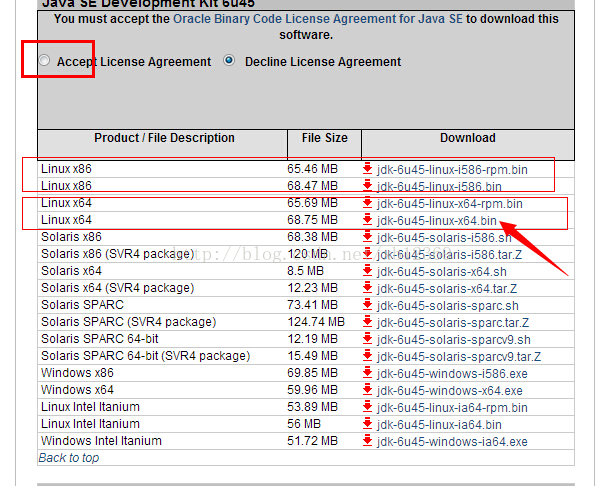Click download icon for jdk-6u45-windows-x64.exe
The width and height of the screenshot is (604, 486).
click(367, 390)
